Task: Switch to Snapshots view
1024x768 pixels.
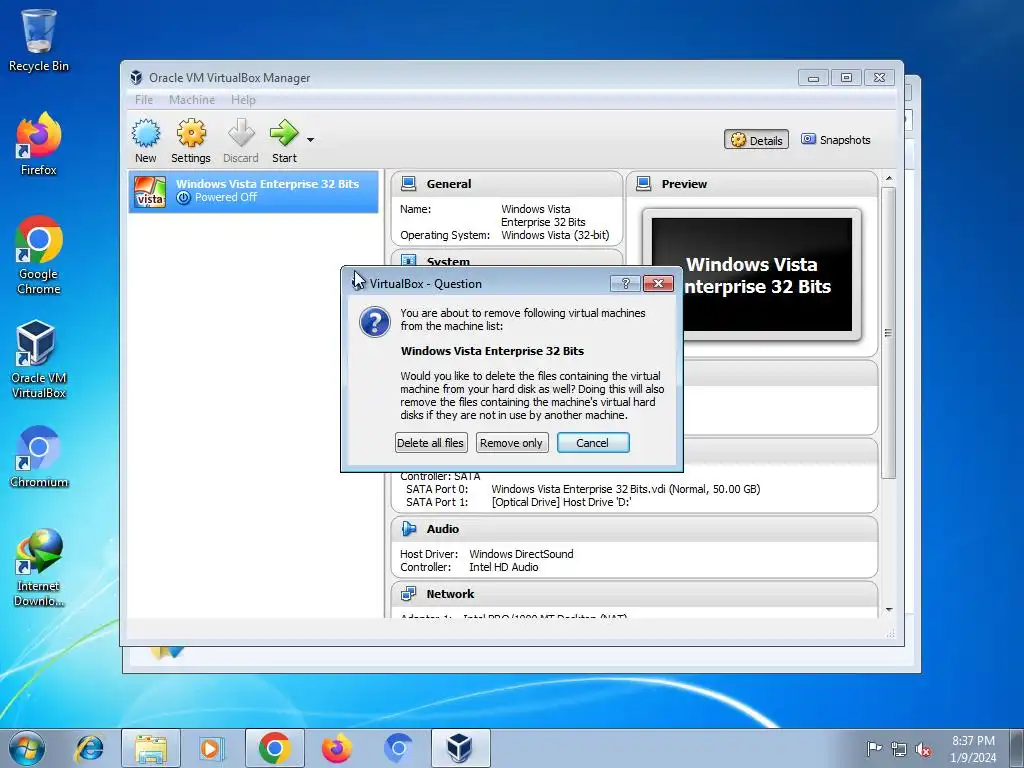Action: [x=836, y=140]
